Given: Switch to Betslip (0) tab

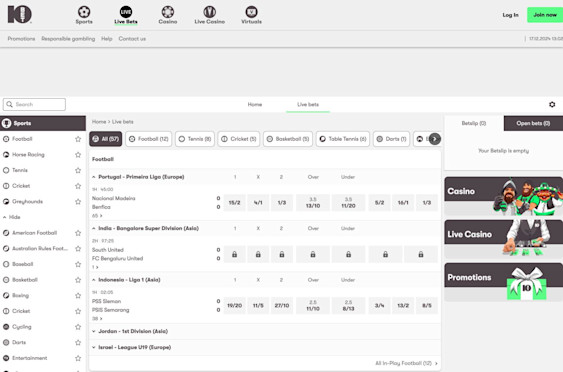Looking at the screenshot, I should click(x=474, y=123).
